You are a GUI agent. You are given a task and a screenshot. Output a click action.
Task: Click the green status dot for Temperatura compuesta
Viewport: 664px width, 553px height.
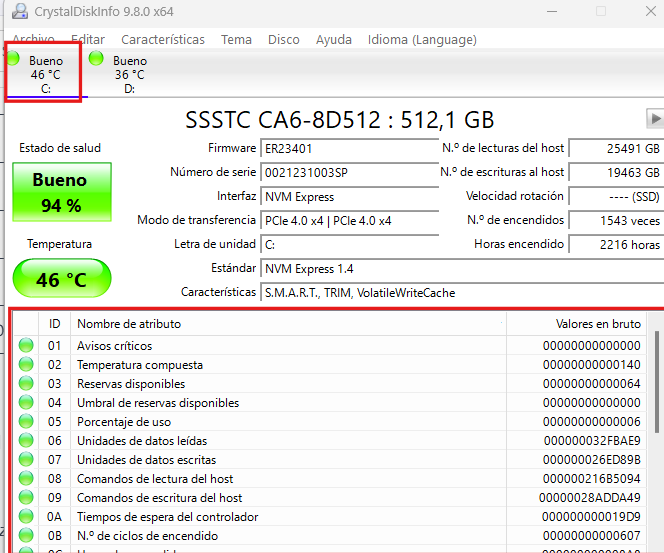26,364
